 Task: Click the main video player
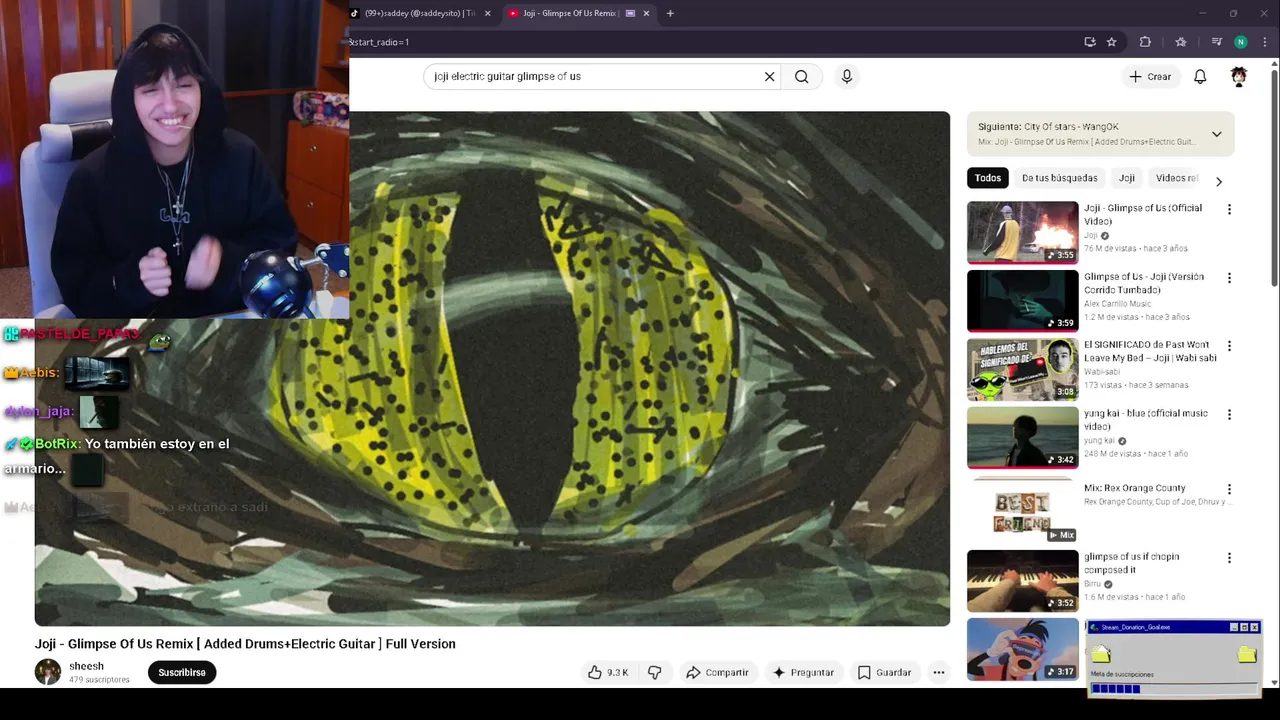click(x=492, y=368)
